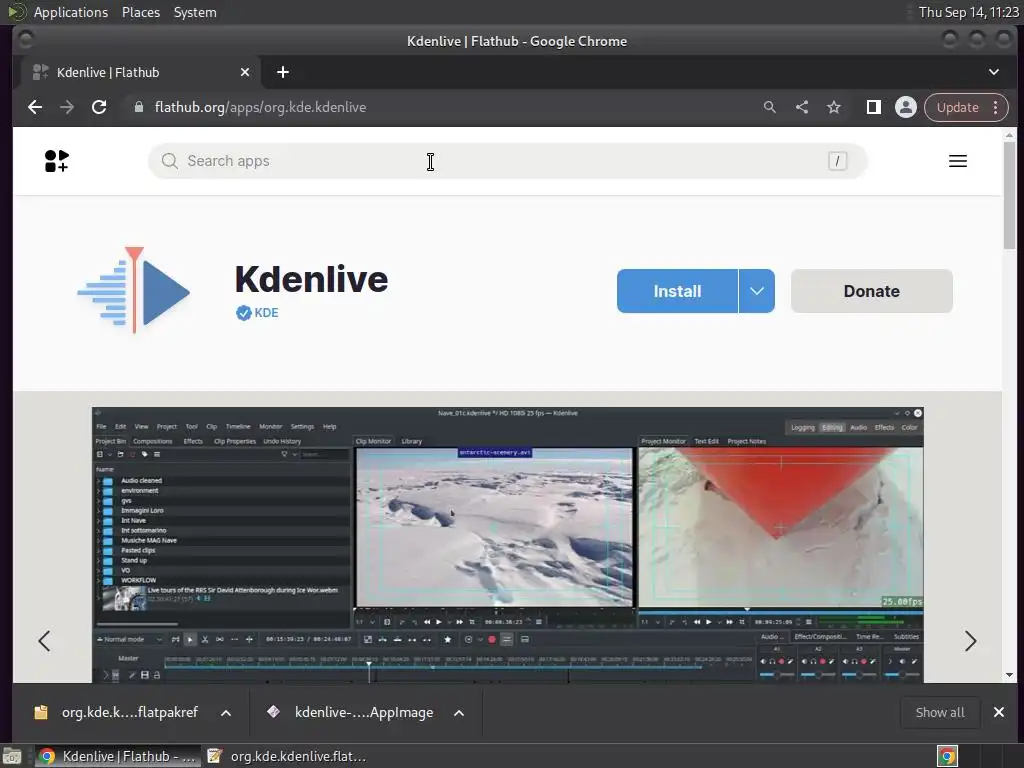The image size is (1024, 768).
Task: Click the KDE verified badge icon
Action: [x=244, y=313]
